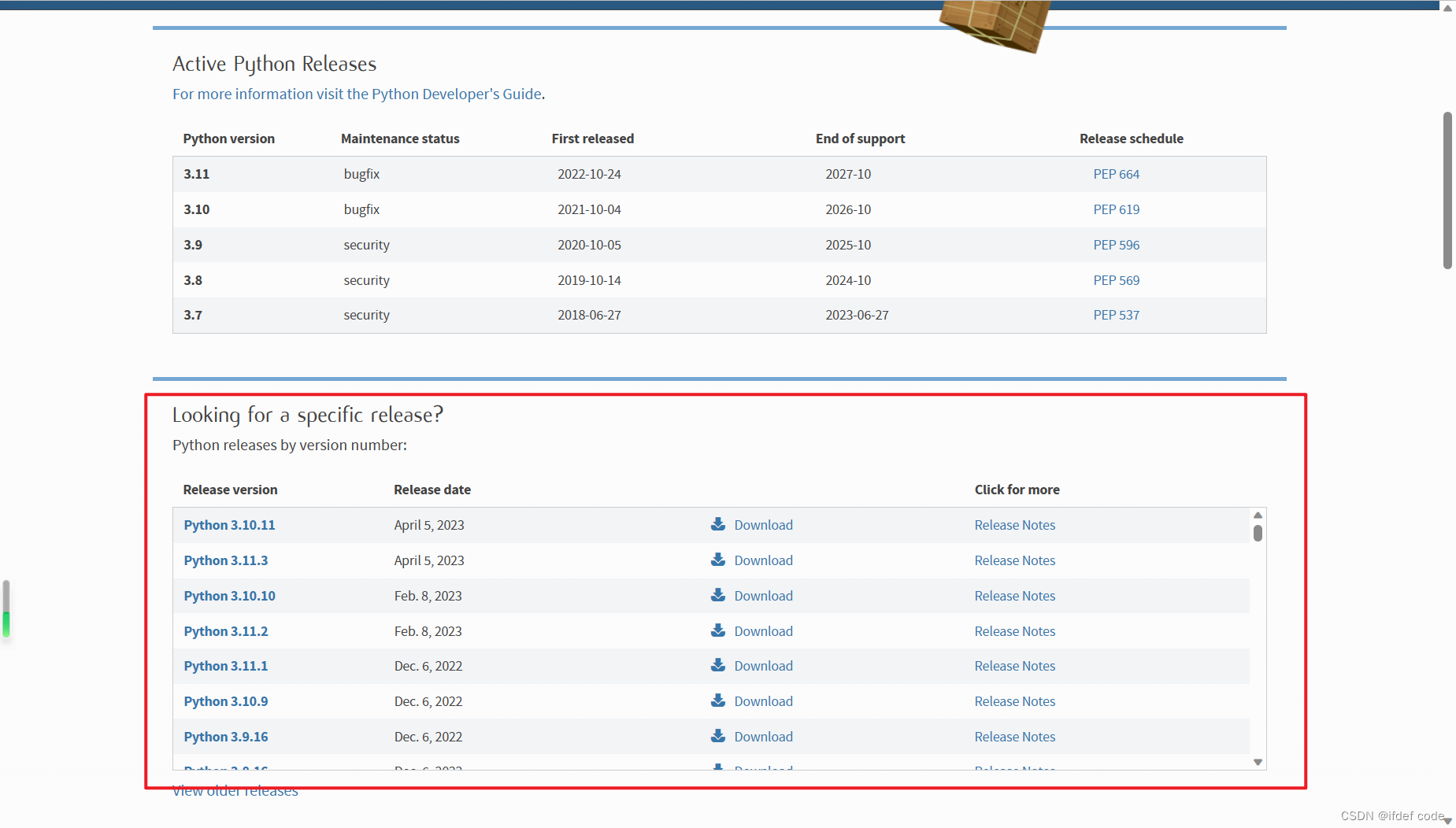Click the Active Python Releases heading

click(x=274, y=64)
